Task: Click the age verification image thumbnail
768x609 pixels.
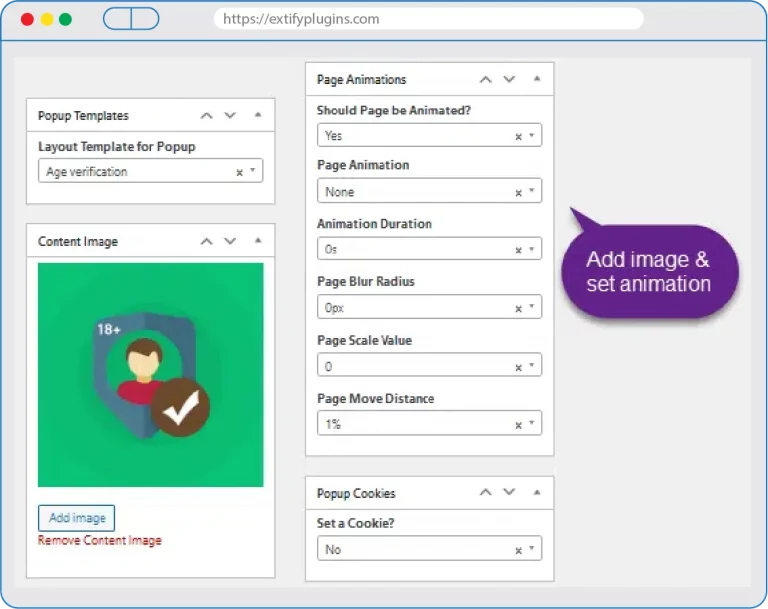Action: coord(150,374)
